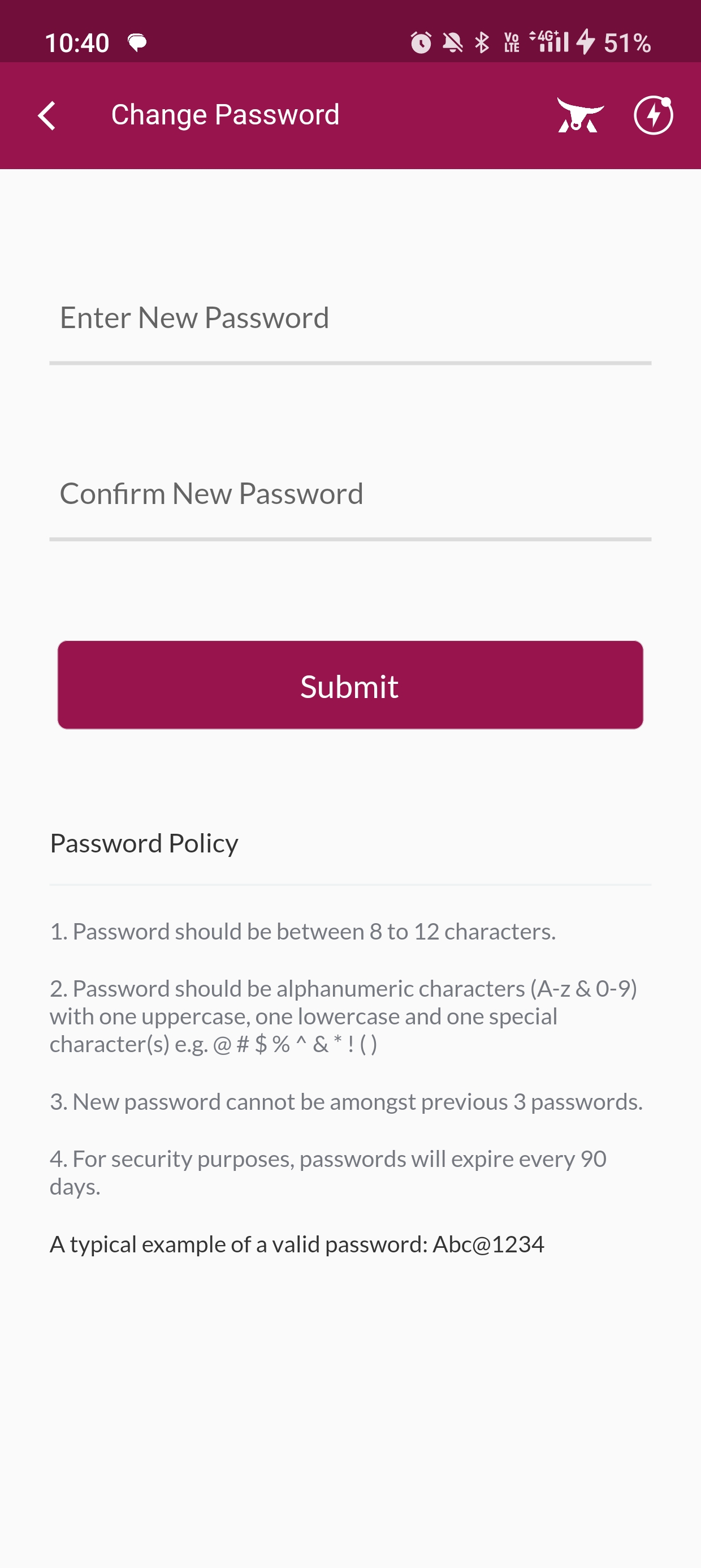Tap the back arrow in the header
This screenshot has width=701, height=1568.
pyautogui.click(x=47, y=115)
